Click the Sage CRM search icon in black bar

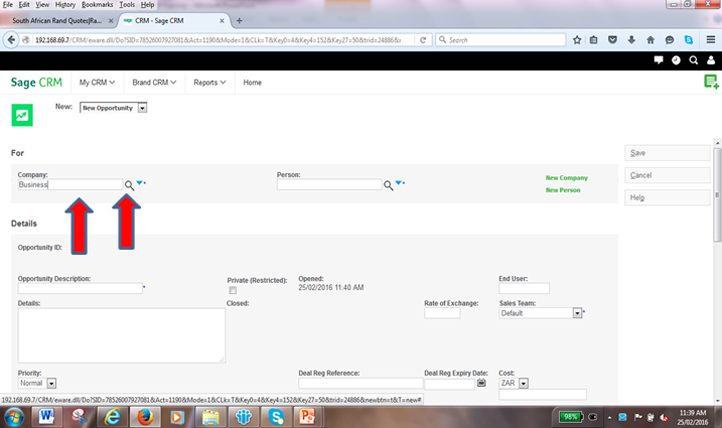click(x=693, y=60)
